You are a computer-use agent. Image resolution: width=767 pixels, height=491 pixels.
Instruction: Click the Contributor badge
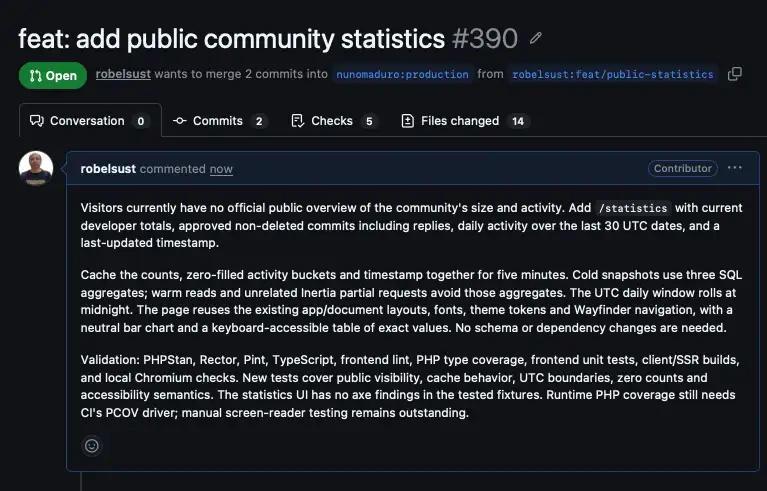coord(682,168)
